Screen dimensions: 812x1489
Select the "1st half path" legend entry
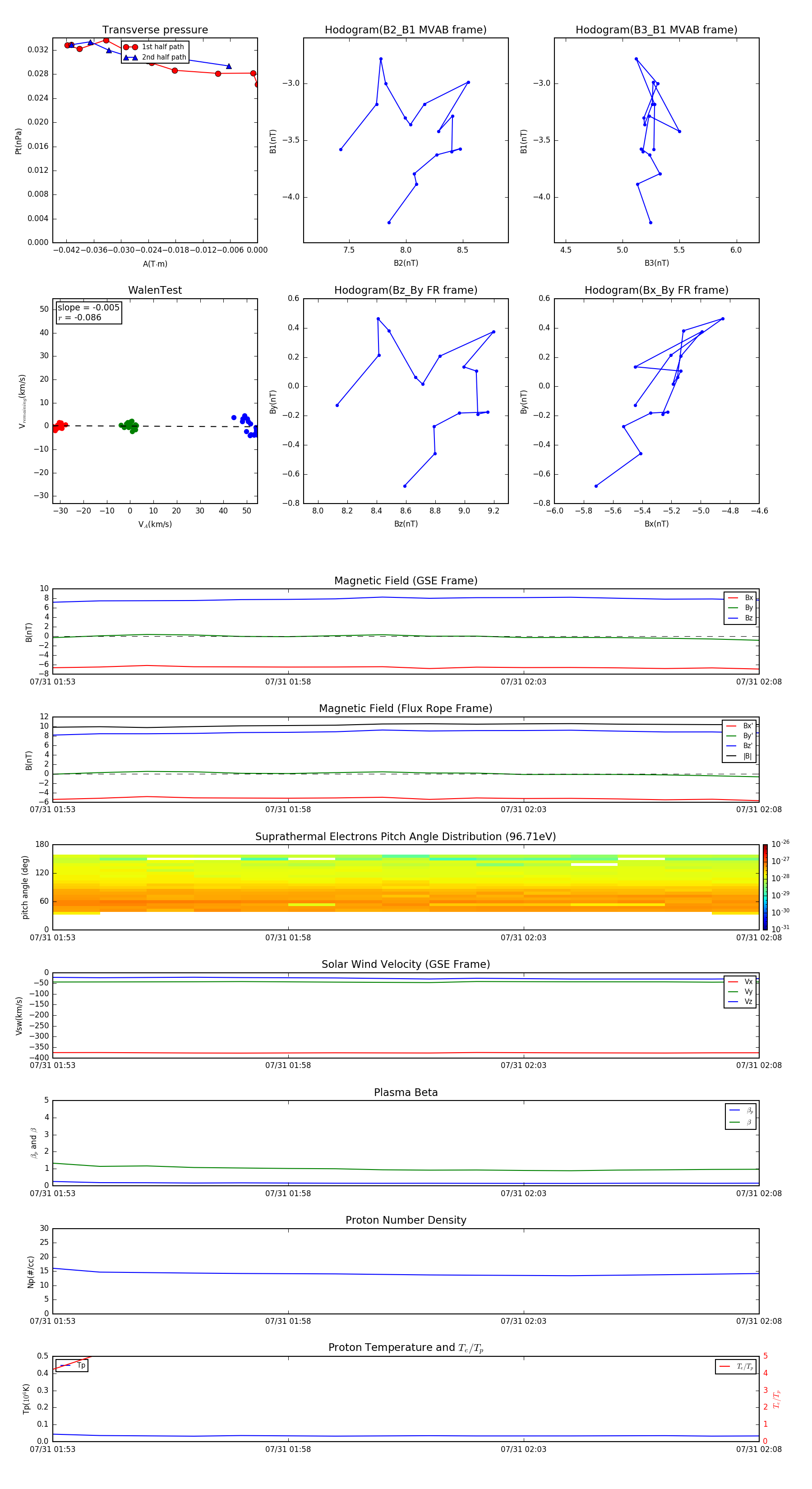click(x=154, y=47)
